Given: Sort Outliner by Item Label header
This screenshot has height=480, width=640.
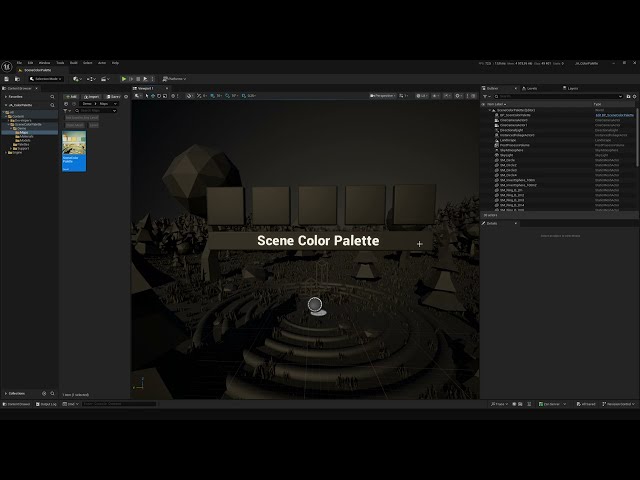Looking at the screenshot, I should (x=496, y=104).
